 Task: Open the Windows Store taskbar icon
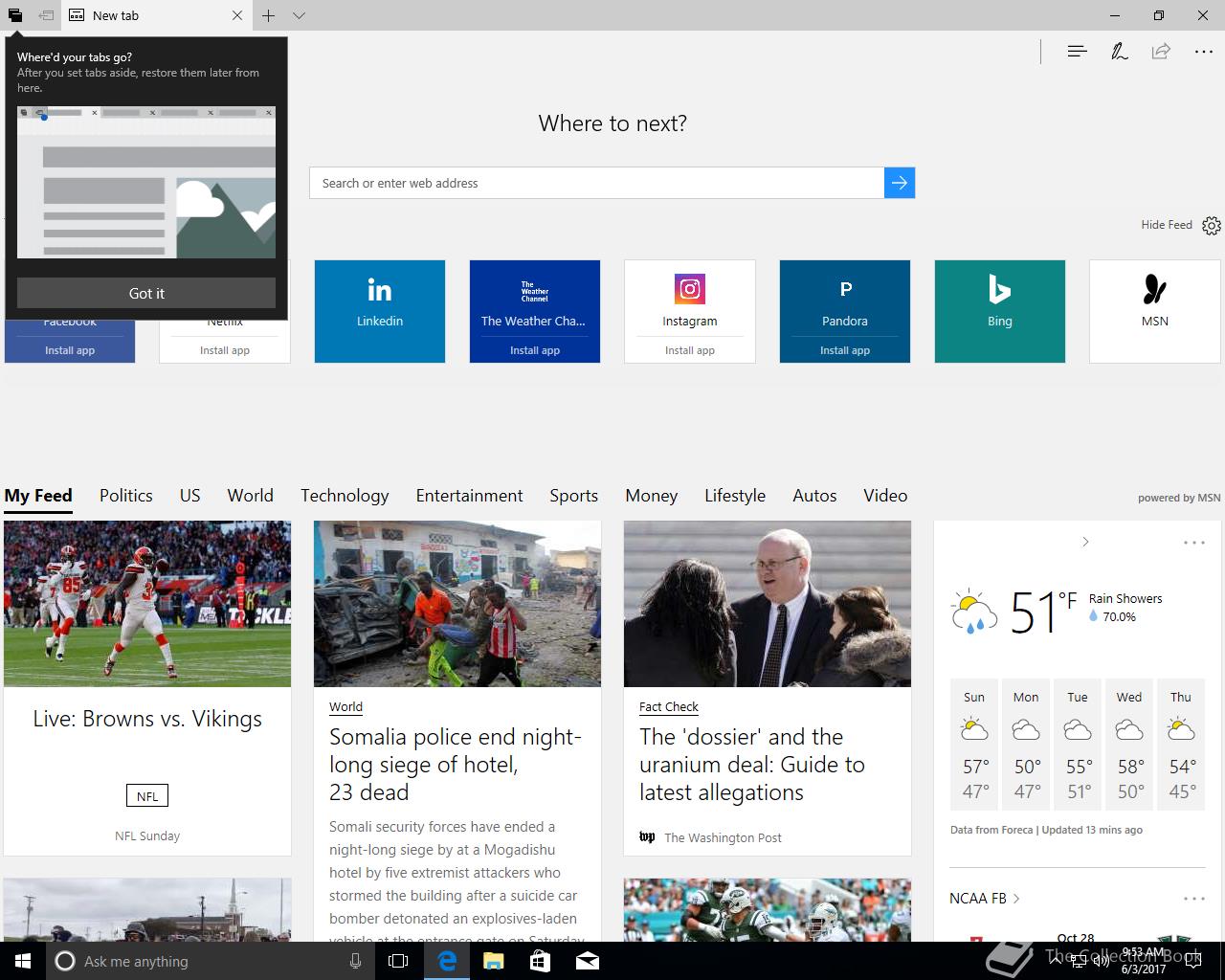[x=541, y=961]
